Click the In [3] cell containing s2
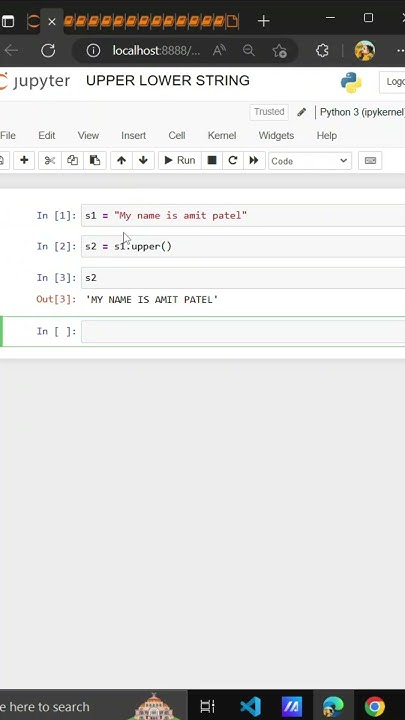The height and width of the screenshot is (720, 405). (x=243, y=278)
